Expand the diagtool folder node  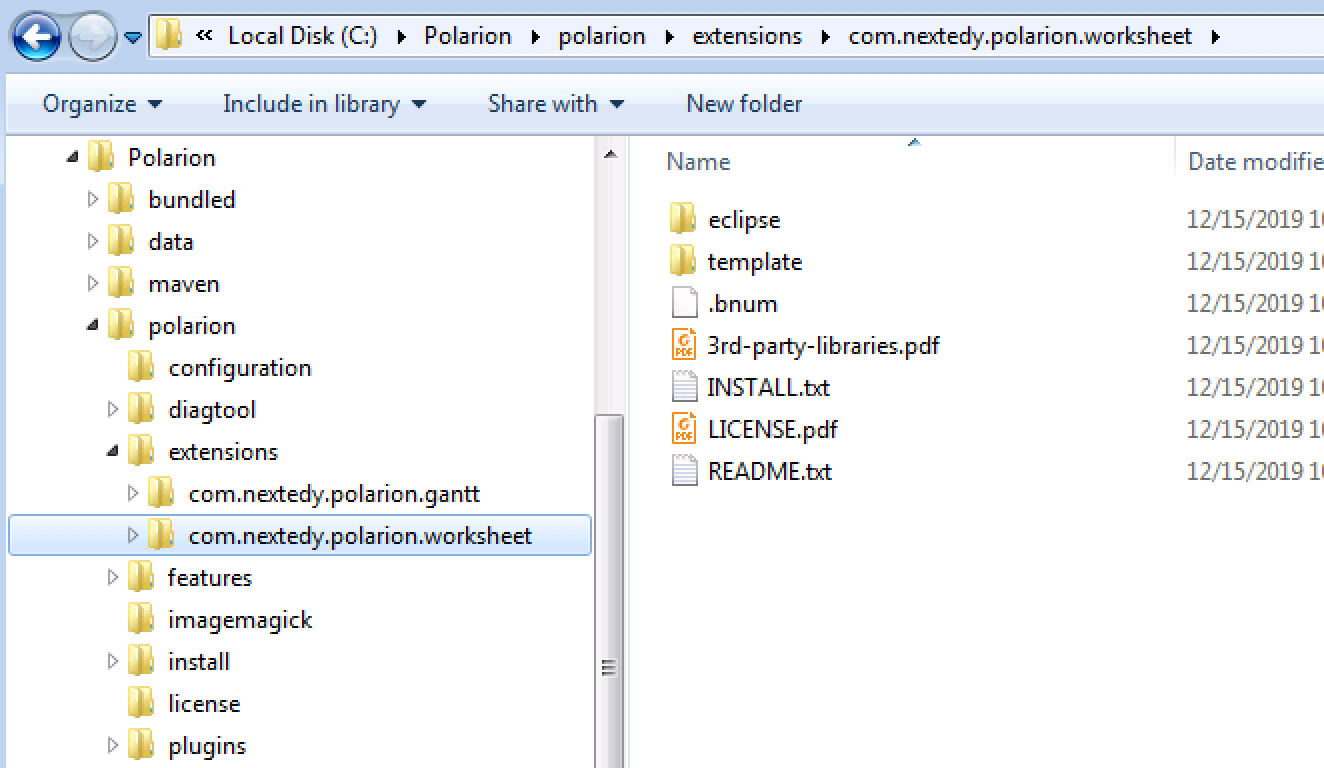(112, 409)
